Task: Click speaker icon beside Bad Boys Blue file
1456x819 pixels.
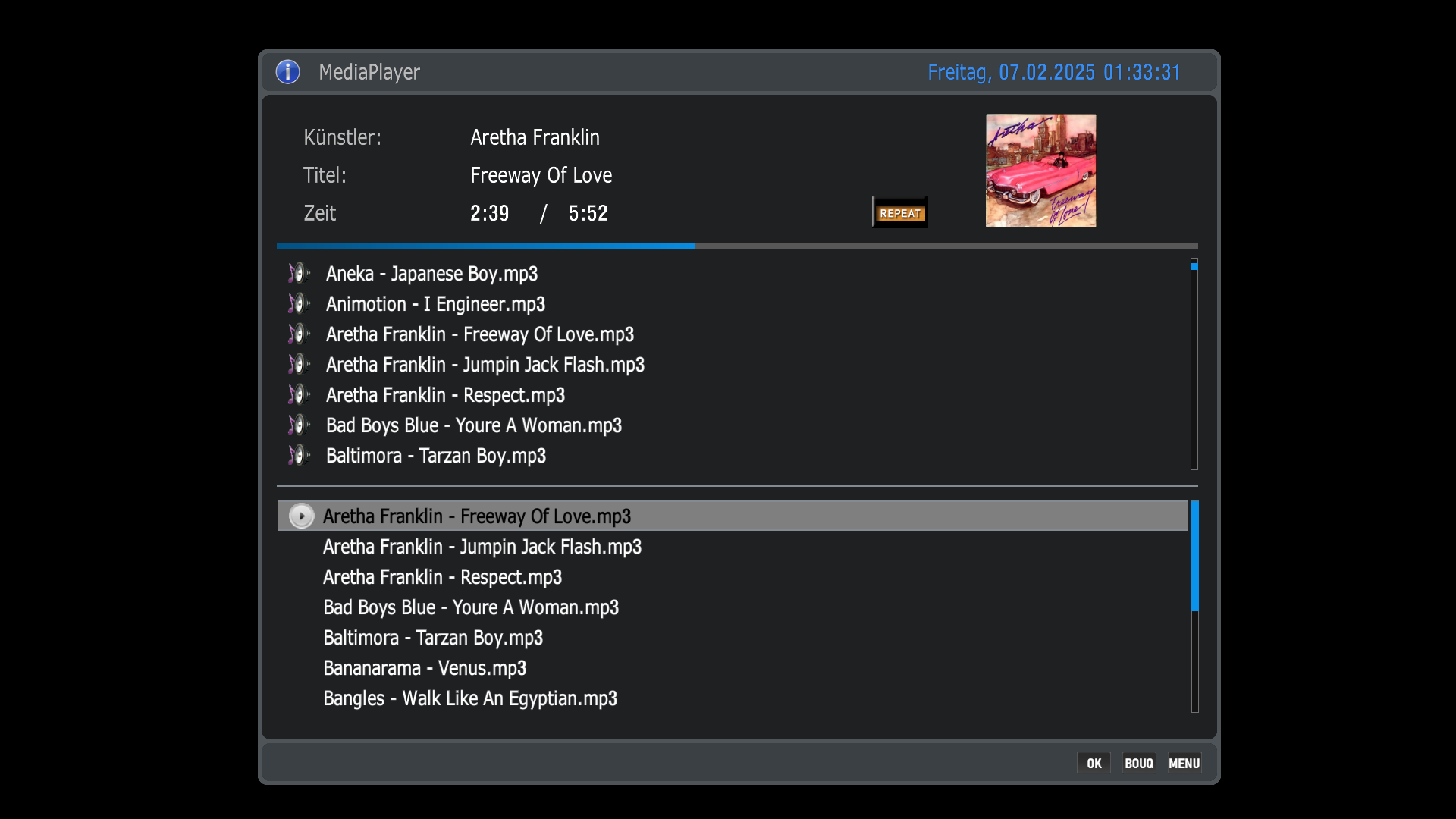Action: pos(298,425)
